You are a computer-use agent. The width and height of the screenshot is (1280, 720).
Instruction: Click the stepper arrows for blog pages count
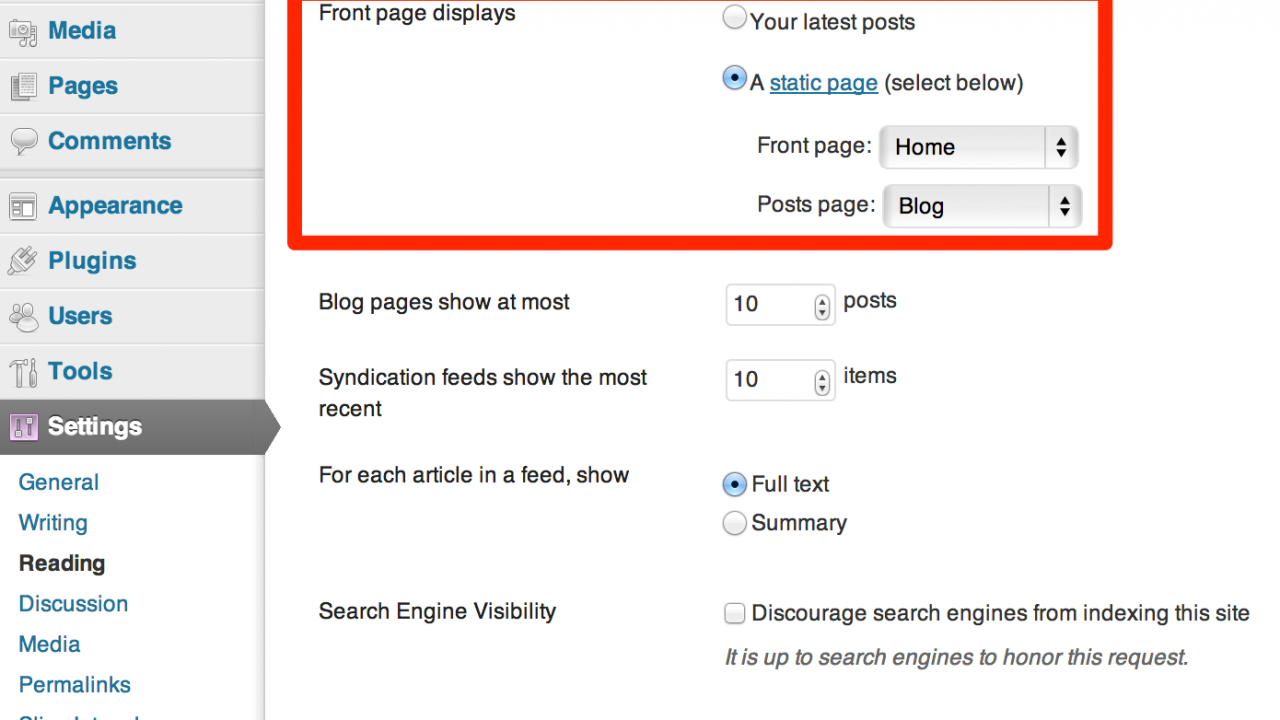coord(822,305)
